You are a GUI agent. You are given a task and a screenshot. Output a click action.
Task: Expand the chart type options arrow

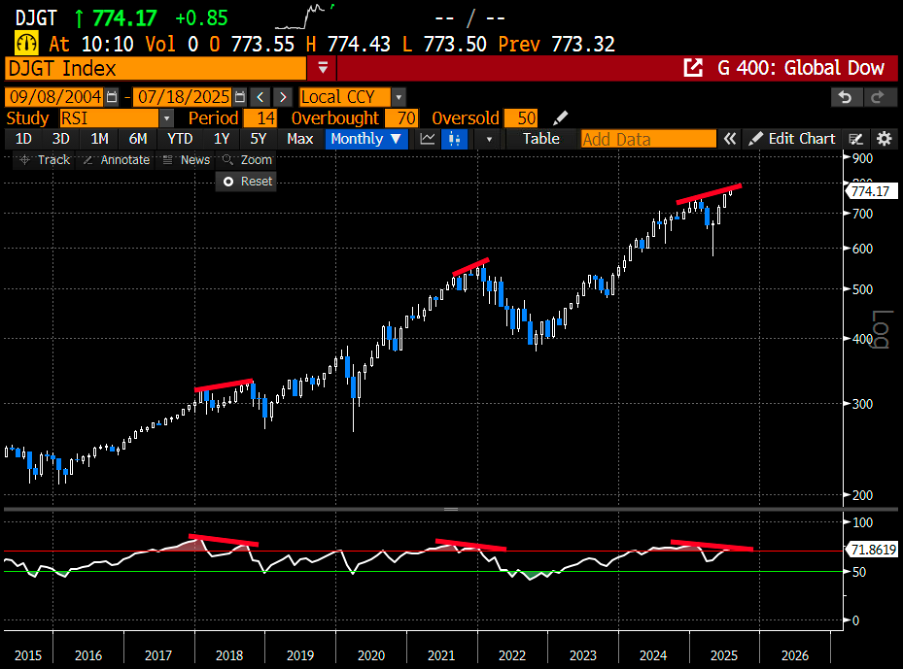pyautogui.click(x=489, y=139)
